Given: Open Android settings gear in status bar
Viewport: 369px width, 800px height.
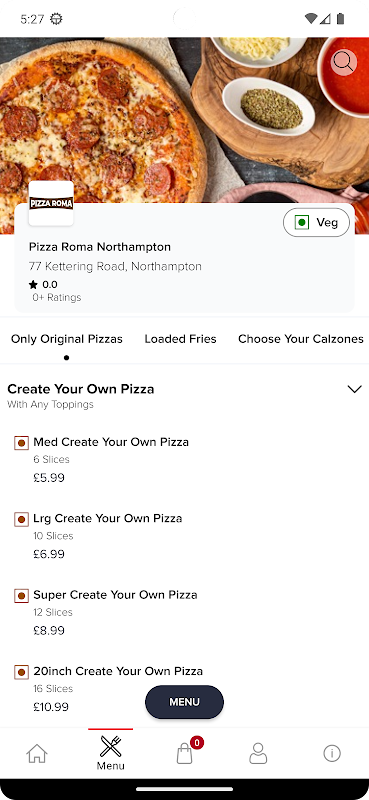Looking at the screenshot, I should point(56,19).
